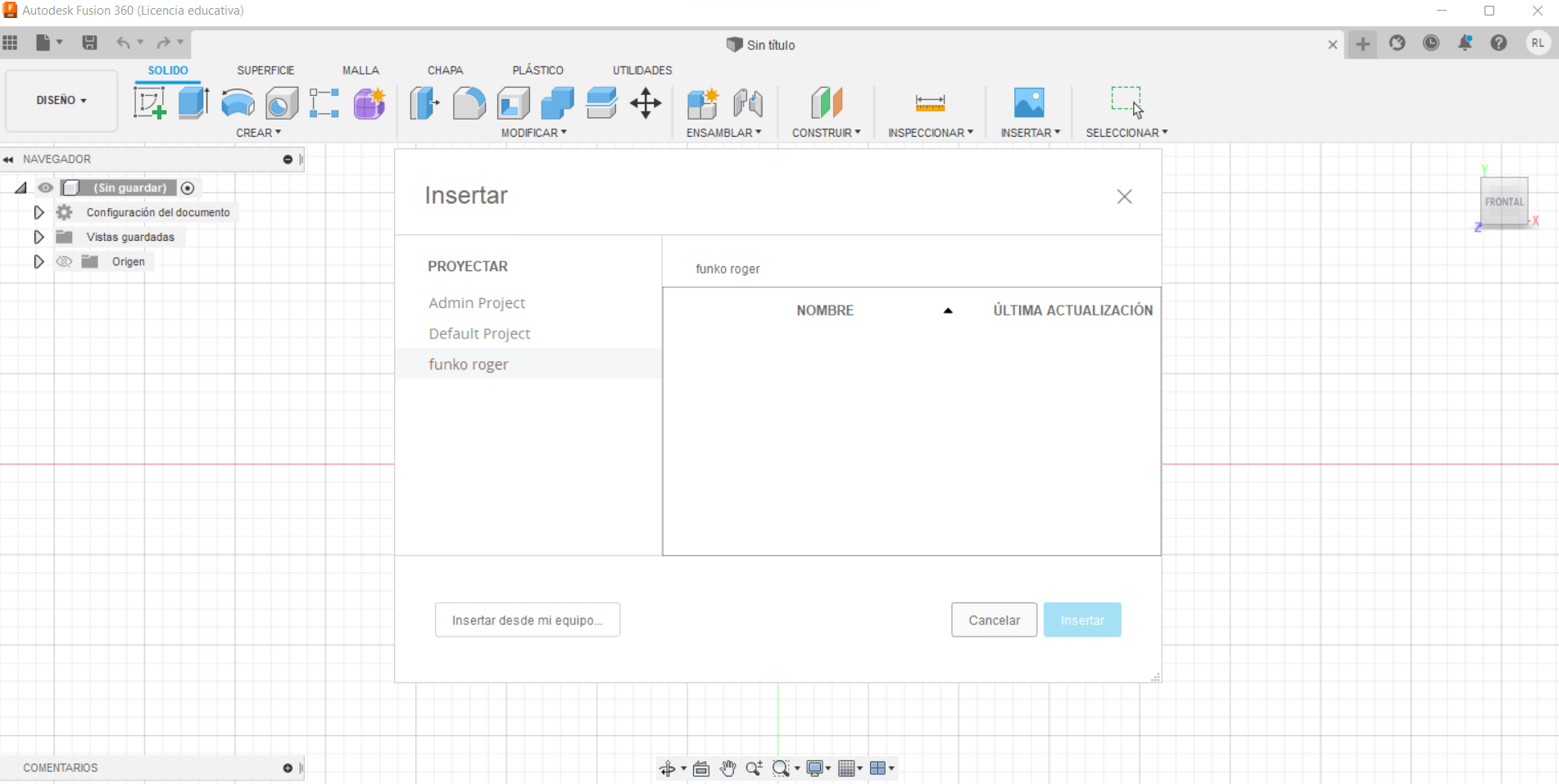Screen dimensions: 1559x784
Task: Select the Hole tool
Action: pyautogui.click(x=282, y=103)
